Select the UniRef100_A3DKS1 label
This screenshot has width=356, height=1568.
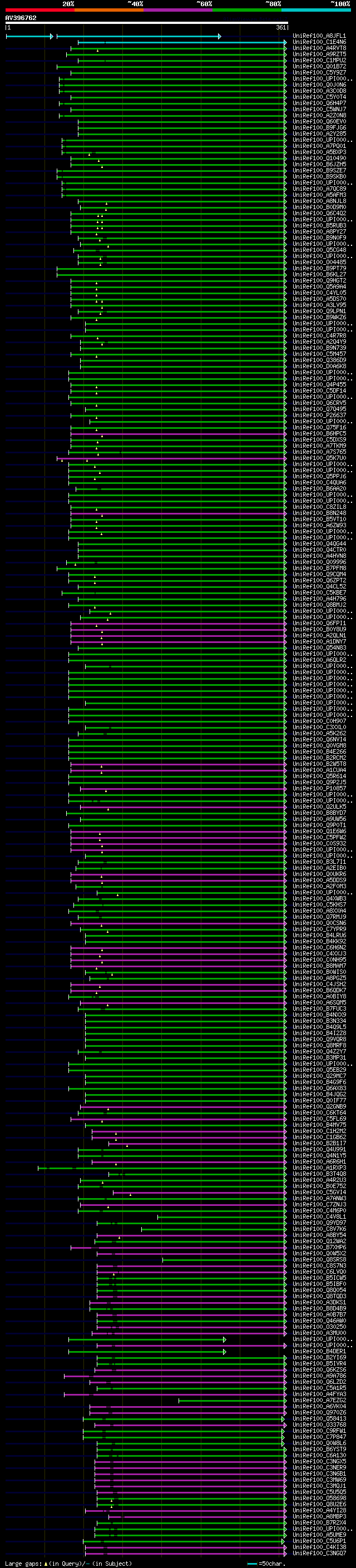click(x=319, y=1303)
